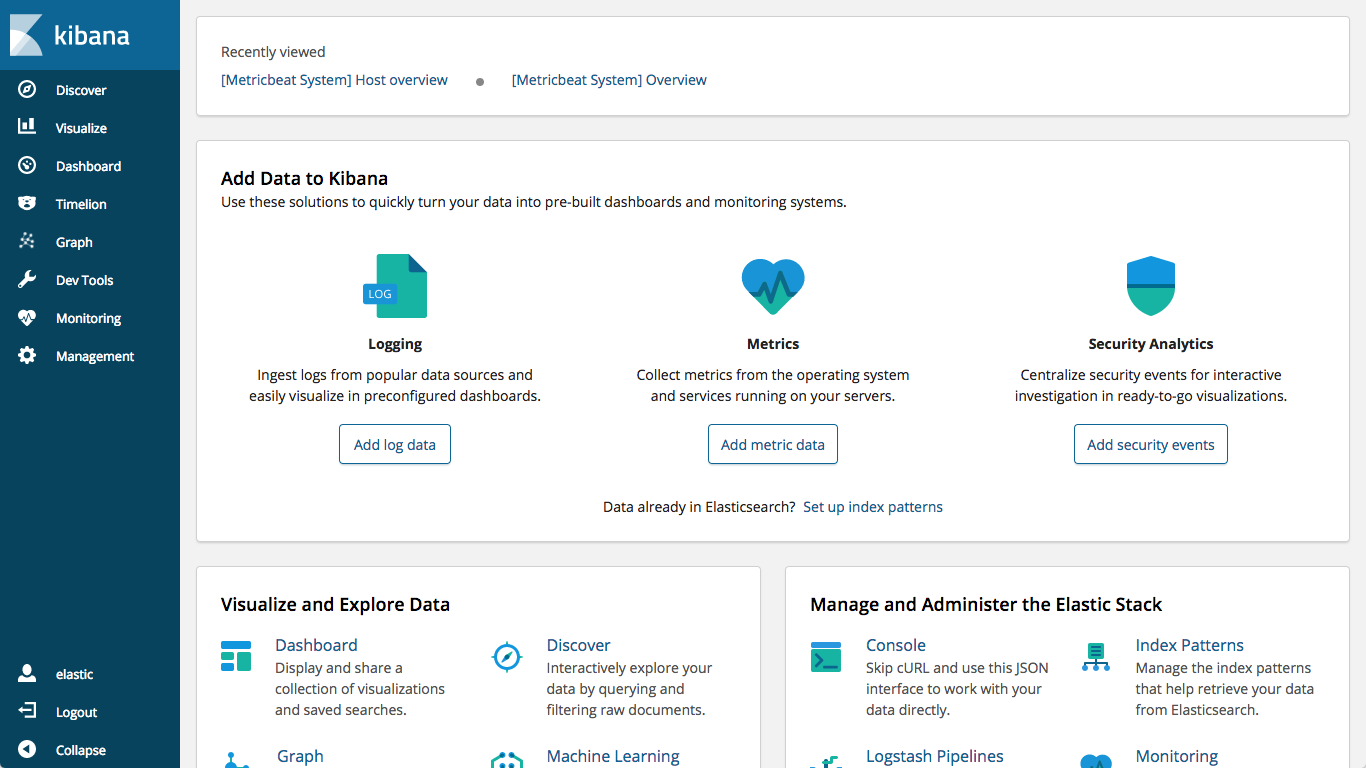Open recently viewed Metricbeat System Host overview

[x=334, y=80]
